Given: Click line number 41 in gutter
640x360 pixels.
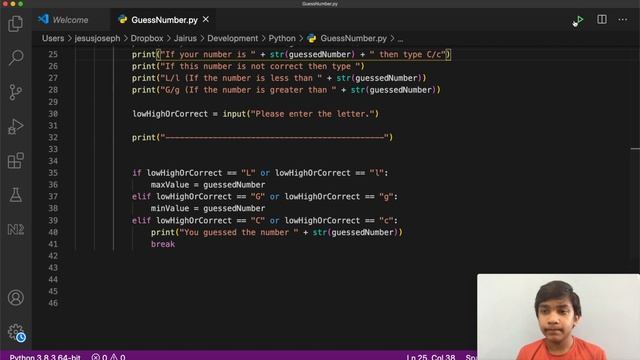Looking at the screenshot, I should [x=53, y=244].
